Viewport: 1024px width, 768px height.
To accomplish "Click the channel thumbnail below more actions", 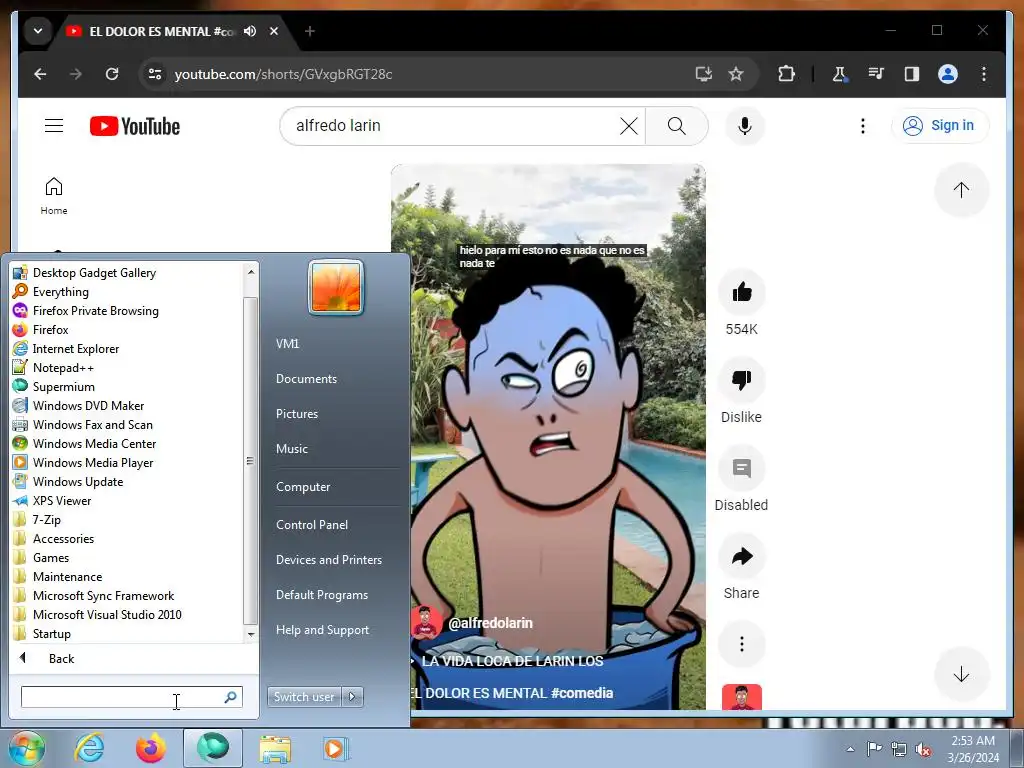I will click(741, 697).
